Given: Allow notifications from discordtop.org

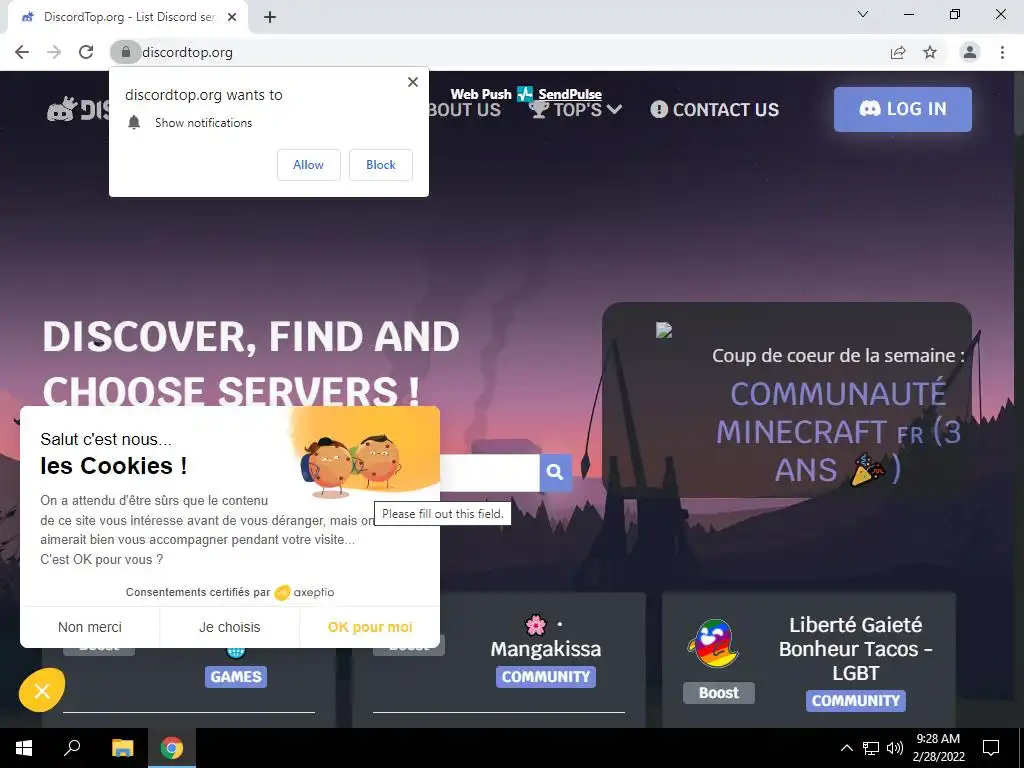Looking at the screenshot, I should pos(308,165).
